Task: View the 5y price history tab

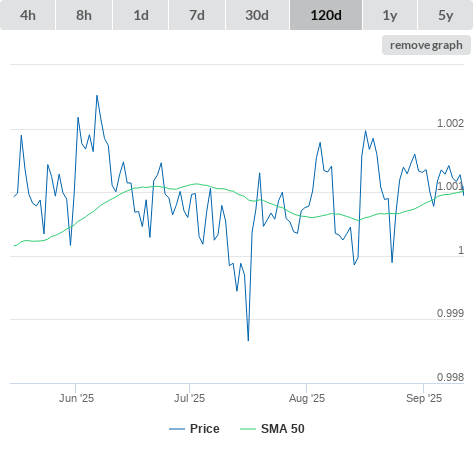Action: (446, 15)
